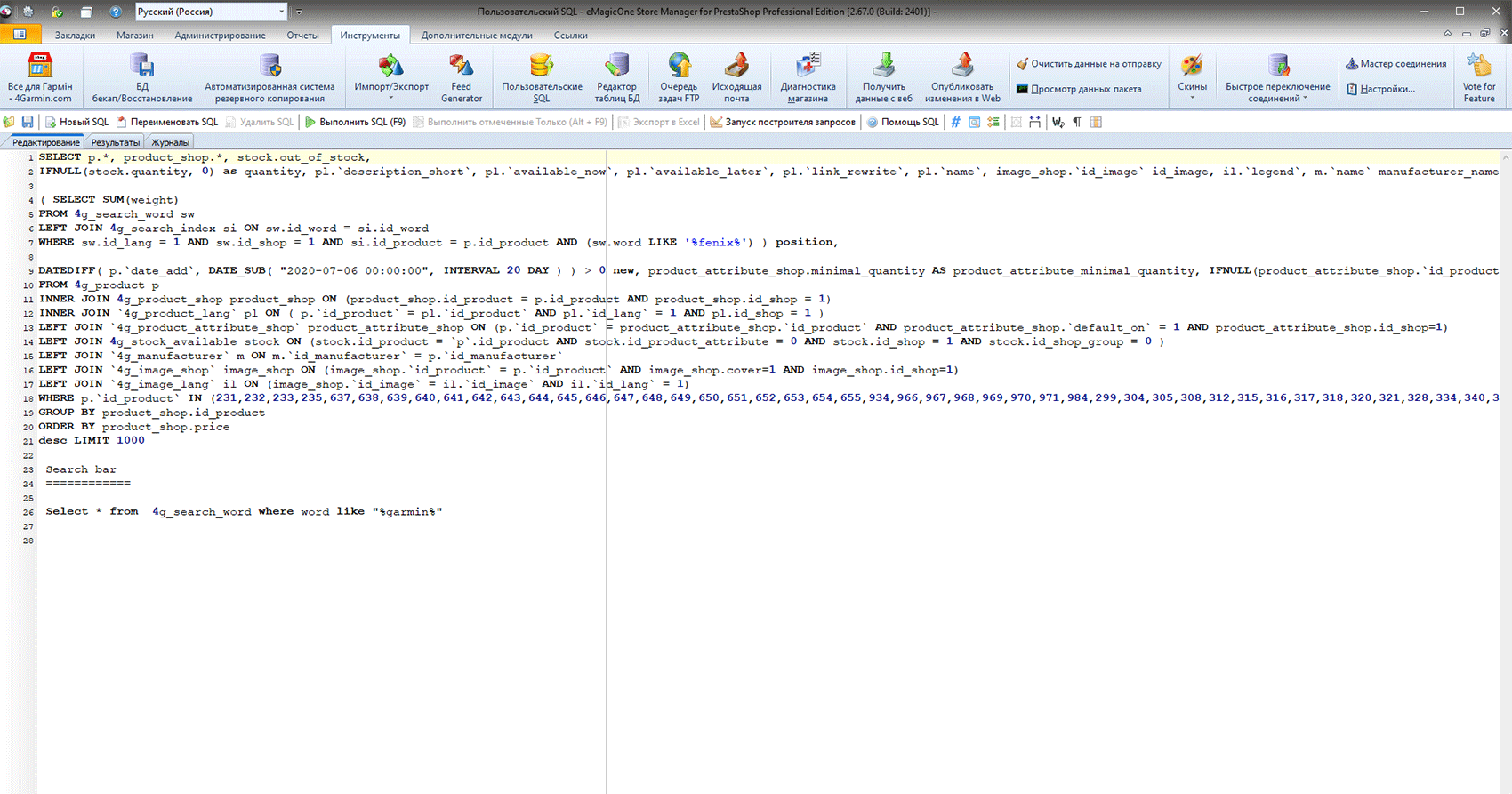The height and width of the screenshot is (794, 1512).
Task: Select the Инструменты ribbon tab
Action: [370, 36]
